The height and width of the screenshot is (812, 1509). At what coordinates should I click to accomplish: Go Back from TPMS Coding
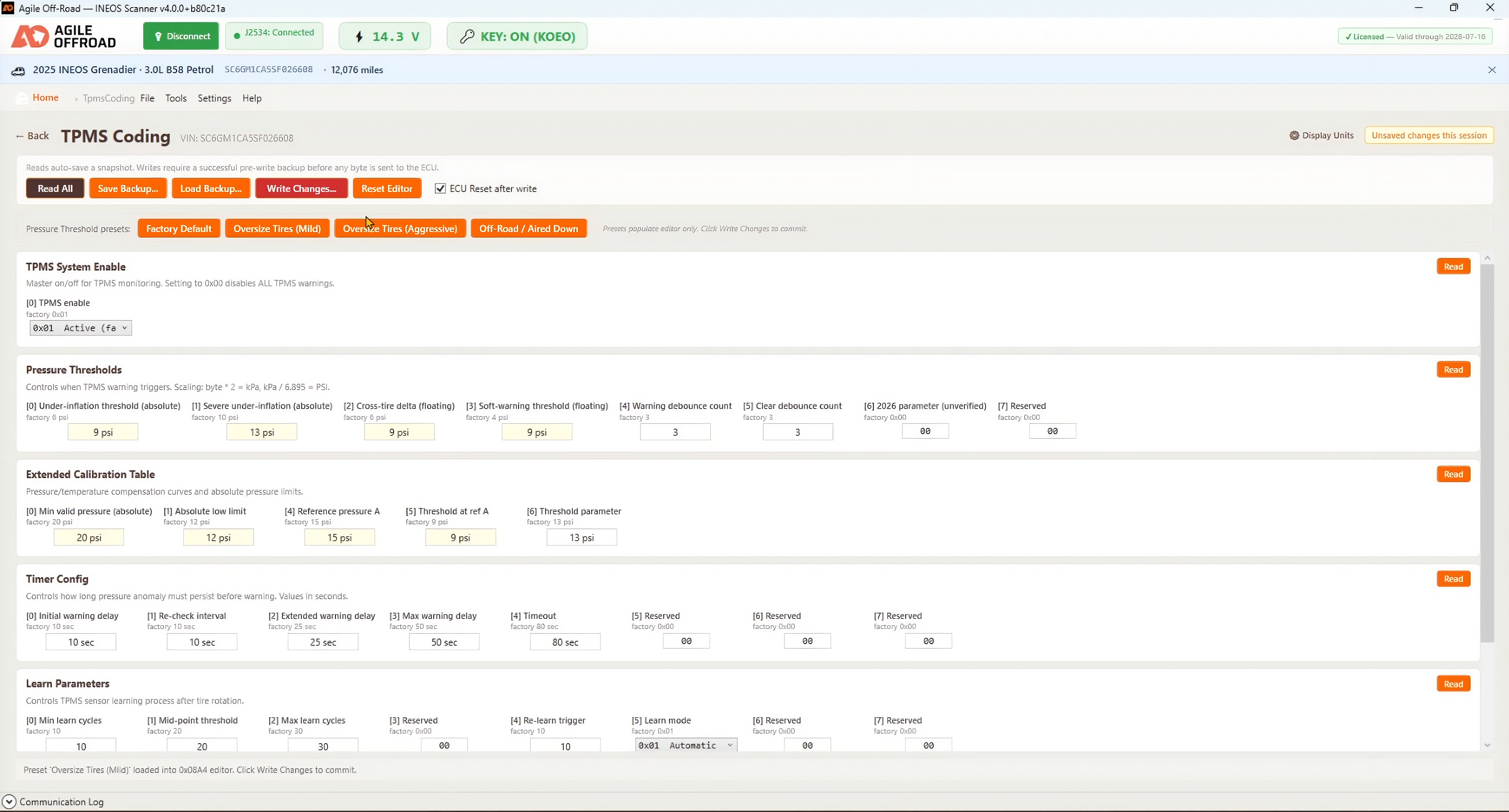(33, 136)
